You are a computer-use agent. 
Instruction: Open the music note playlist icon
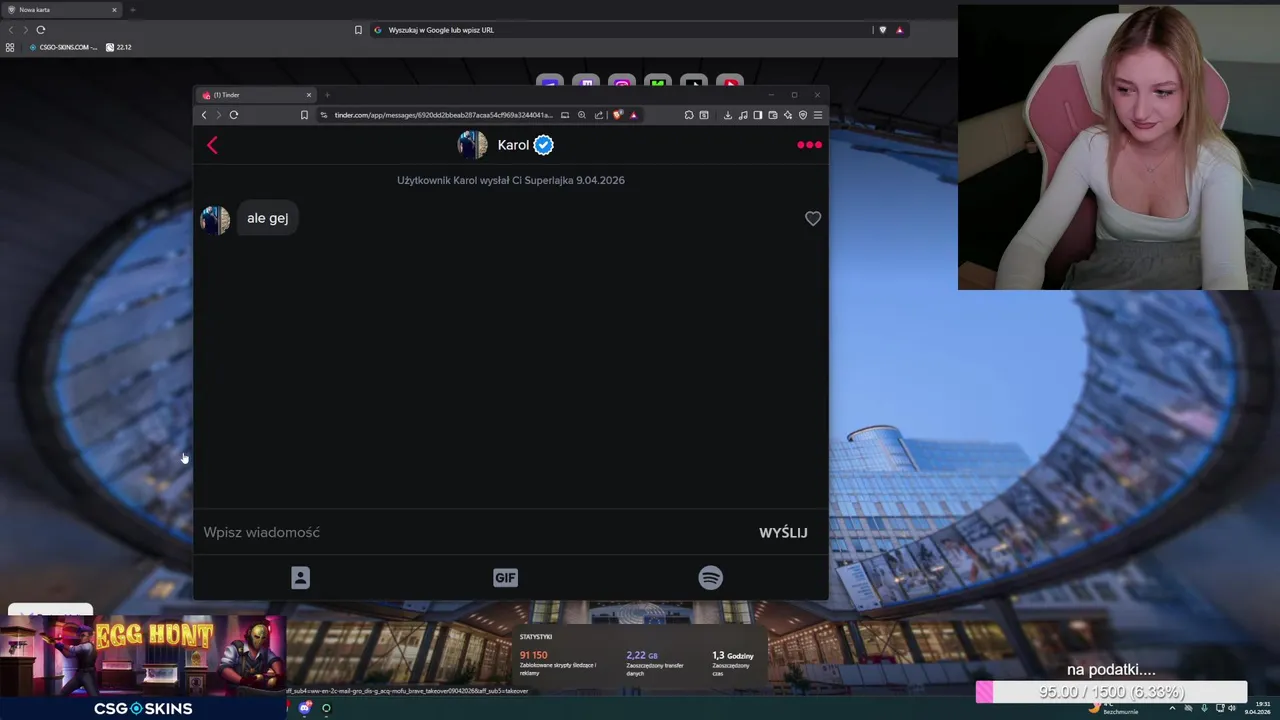coord(743,115)
